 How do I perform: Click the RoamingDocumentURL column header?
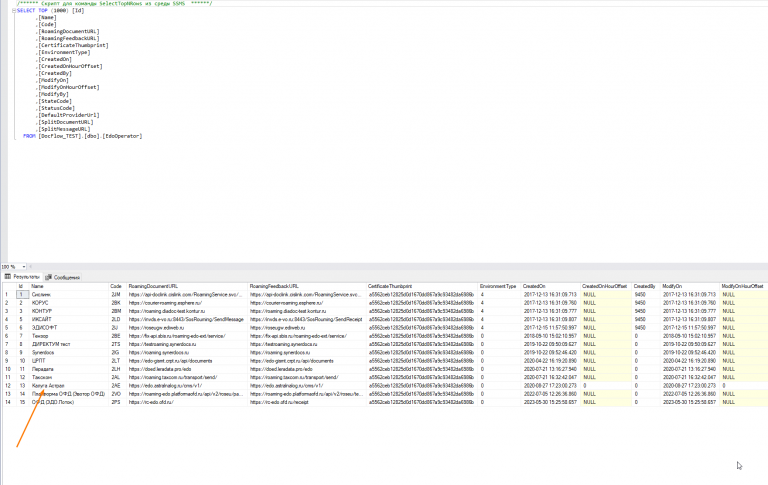[187, 286]
